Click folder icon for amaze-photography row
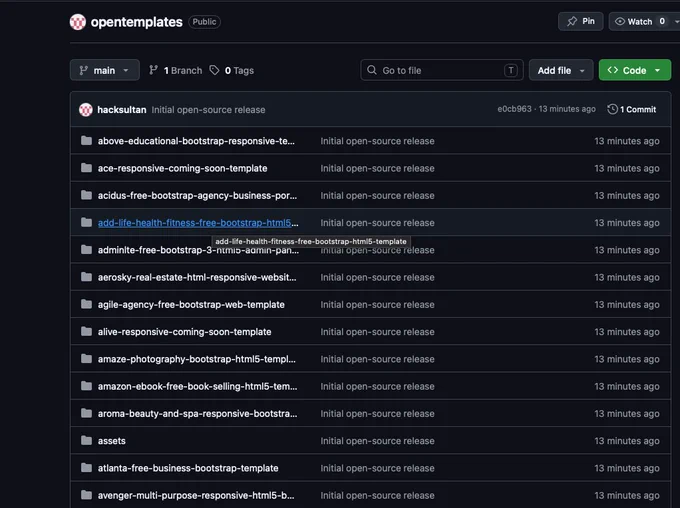This screenshot has height=508, width=680. 86,359
